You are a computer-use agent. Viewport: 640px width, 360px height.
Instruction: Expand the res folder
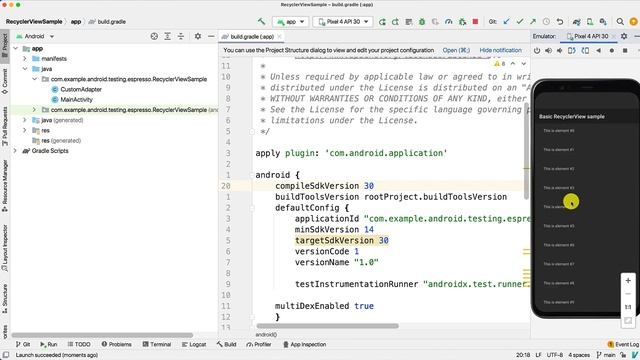(25, 130)
